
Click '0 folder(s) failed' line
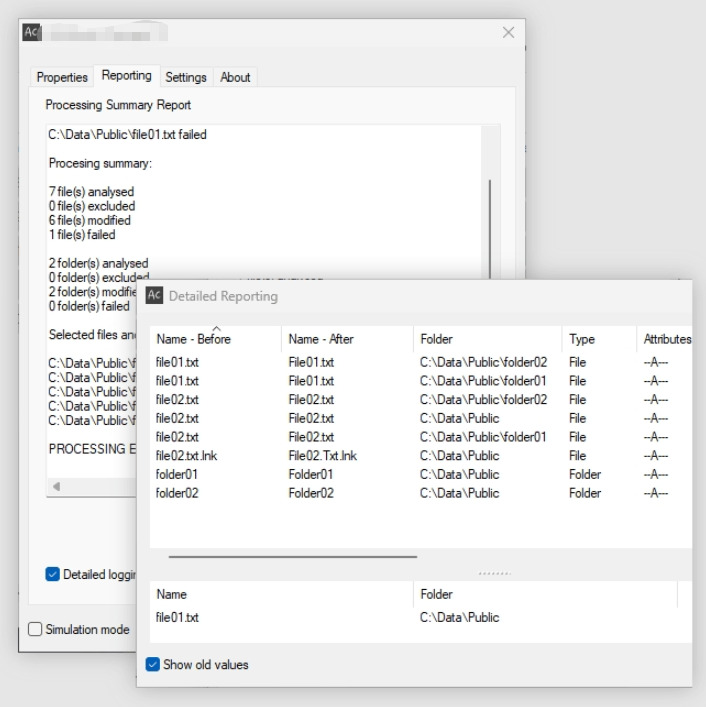coord(89,306)
